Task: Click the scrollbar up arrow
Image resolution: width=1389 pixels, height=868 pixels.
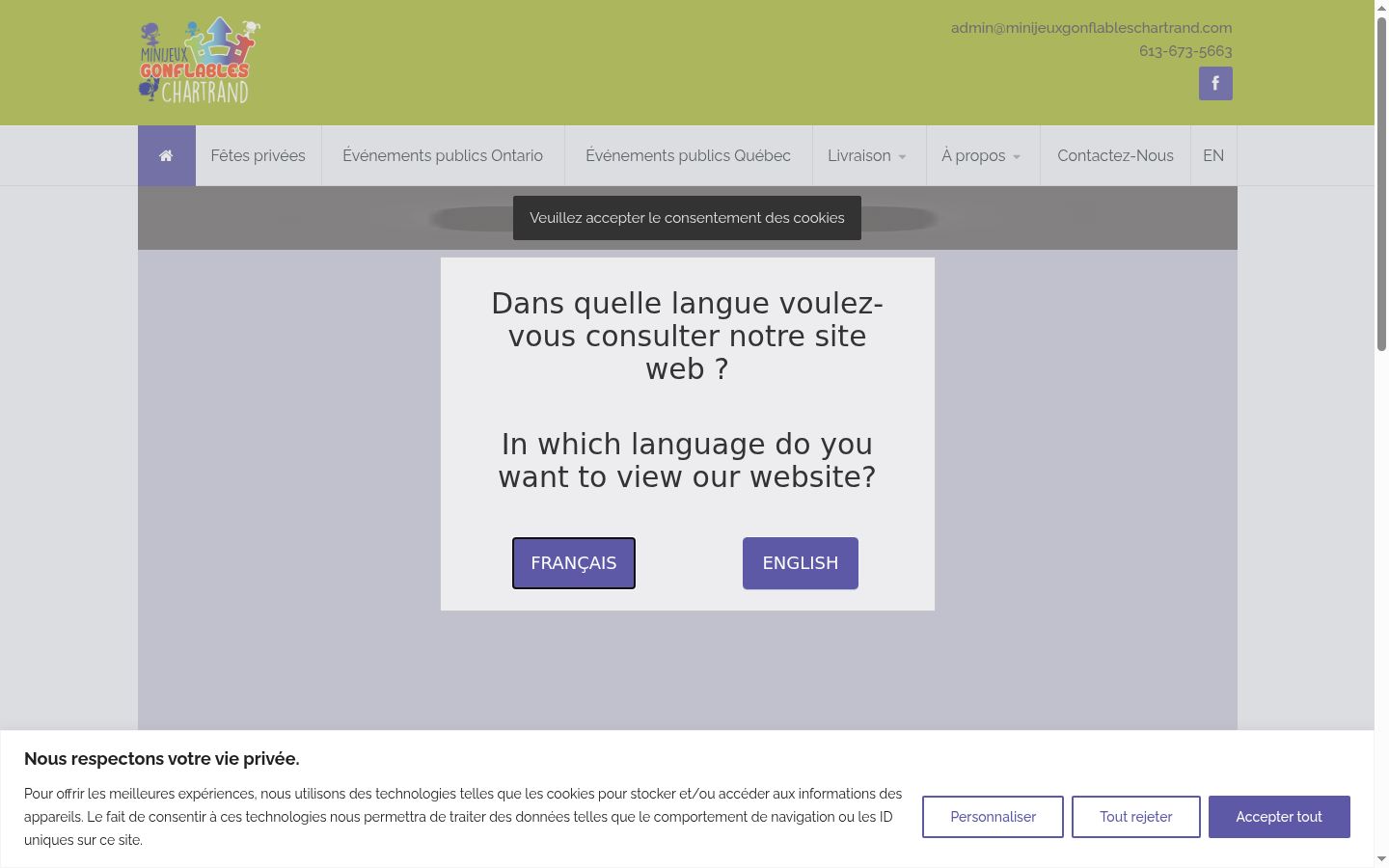Action: (x=1381, y=8)
